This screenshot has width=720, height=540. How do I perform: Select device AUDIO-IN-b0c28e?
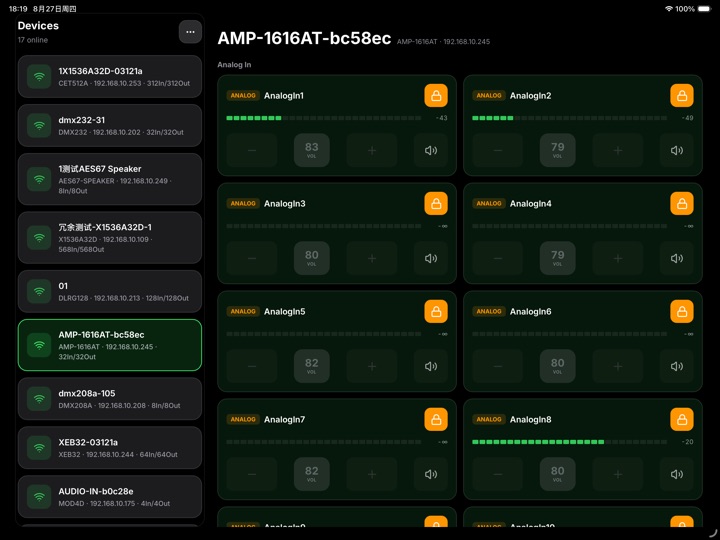pyautogui.click(x=110, y=497)
